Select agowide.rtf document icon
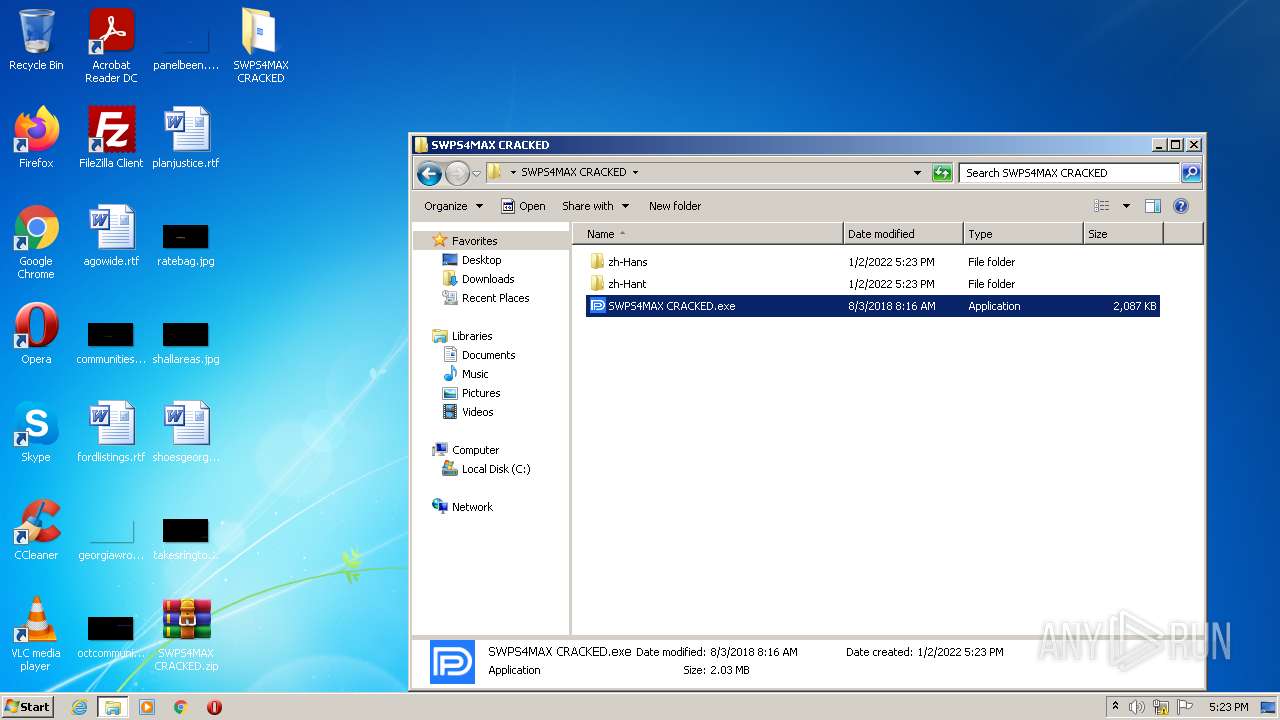 click(111, 236)
